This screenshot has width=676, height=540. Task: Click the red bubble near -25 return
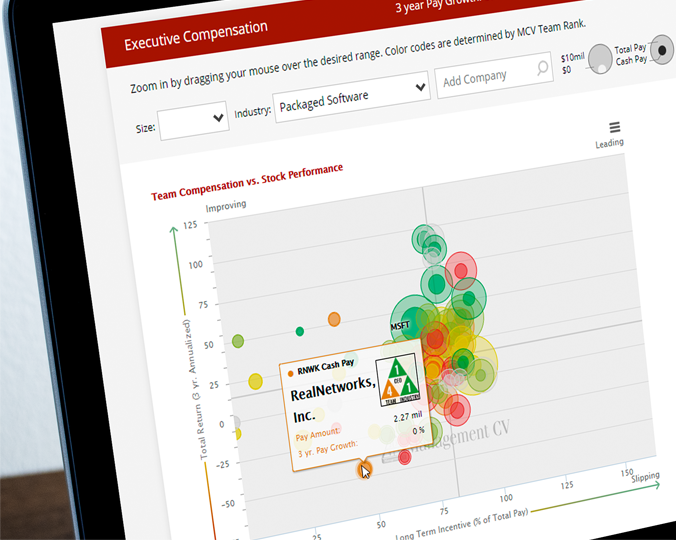(404, 457)
